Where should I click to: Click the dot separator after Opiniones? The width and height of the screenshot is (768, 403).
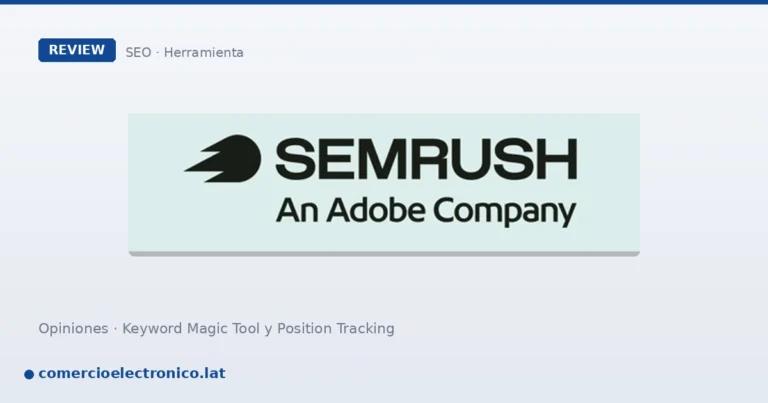click(115, 329)
